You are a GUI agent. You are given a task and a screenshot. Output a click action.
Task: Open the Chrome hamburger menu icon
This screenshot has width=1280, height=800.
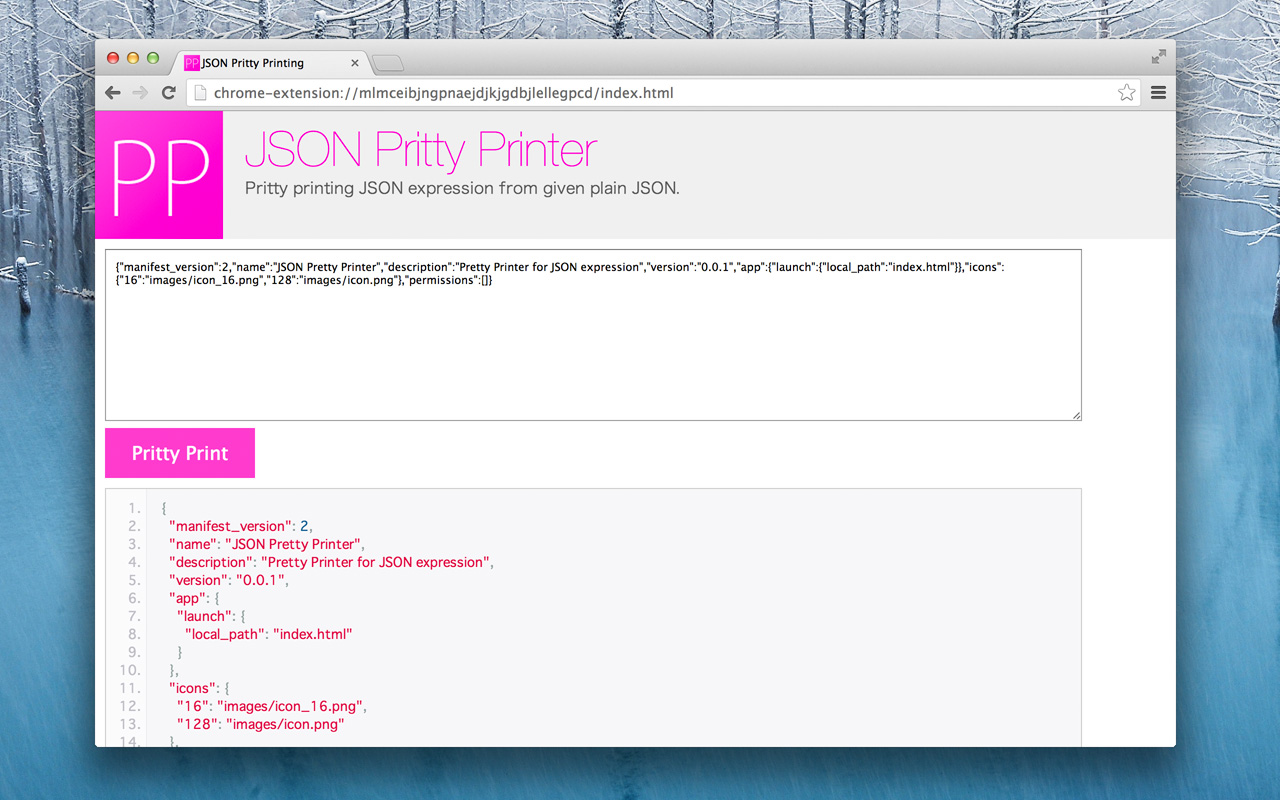pyautogui.click(x=1158, y=92)
